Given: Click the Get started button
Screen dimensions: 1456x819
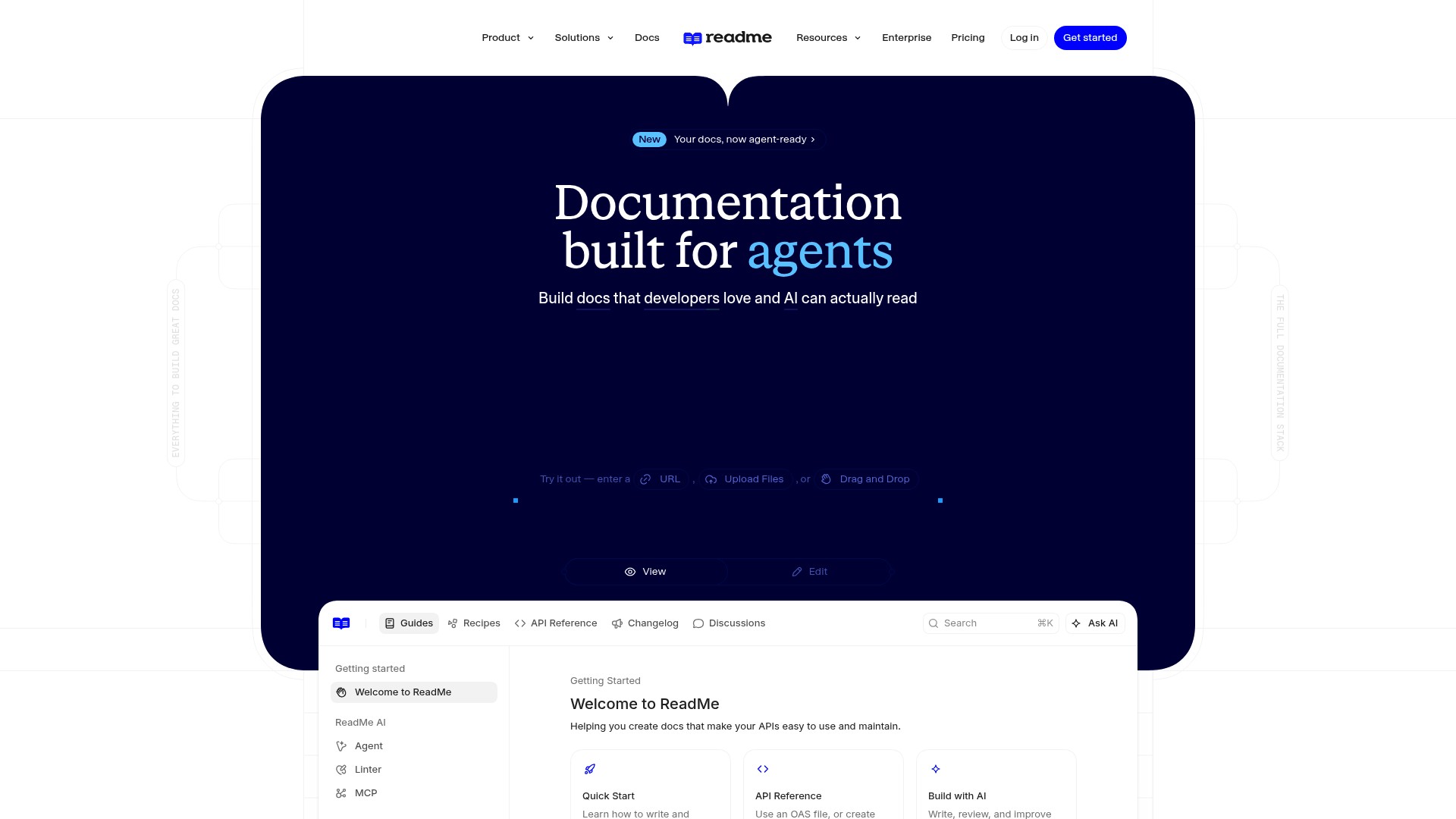Looking at the screenshot, I should click(x=1090, y=38).
